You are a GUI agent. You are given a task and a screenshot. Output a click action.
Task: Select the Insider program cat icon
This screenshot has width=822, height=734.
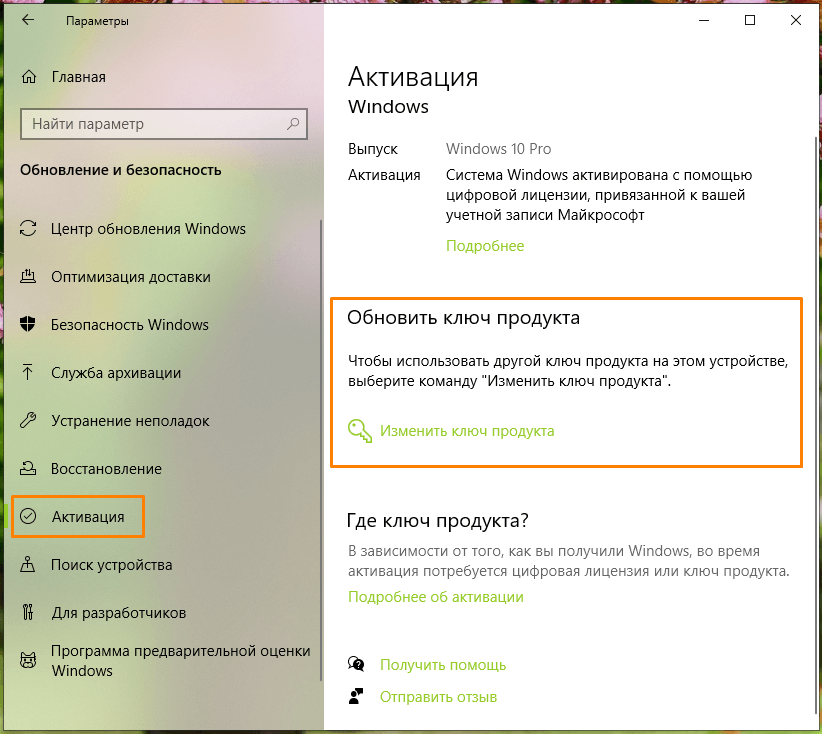(28, 660)
